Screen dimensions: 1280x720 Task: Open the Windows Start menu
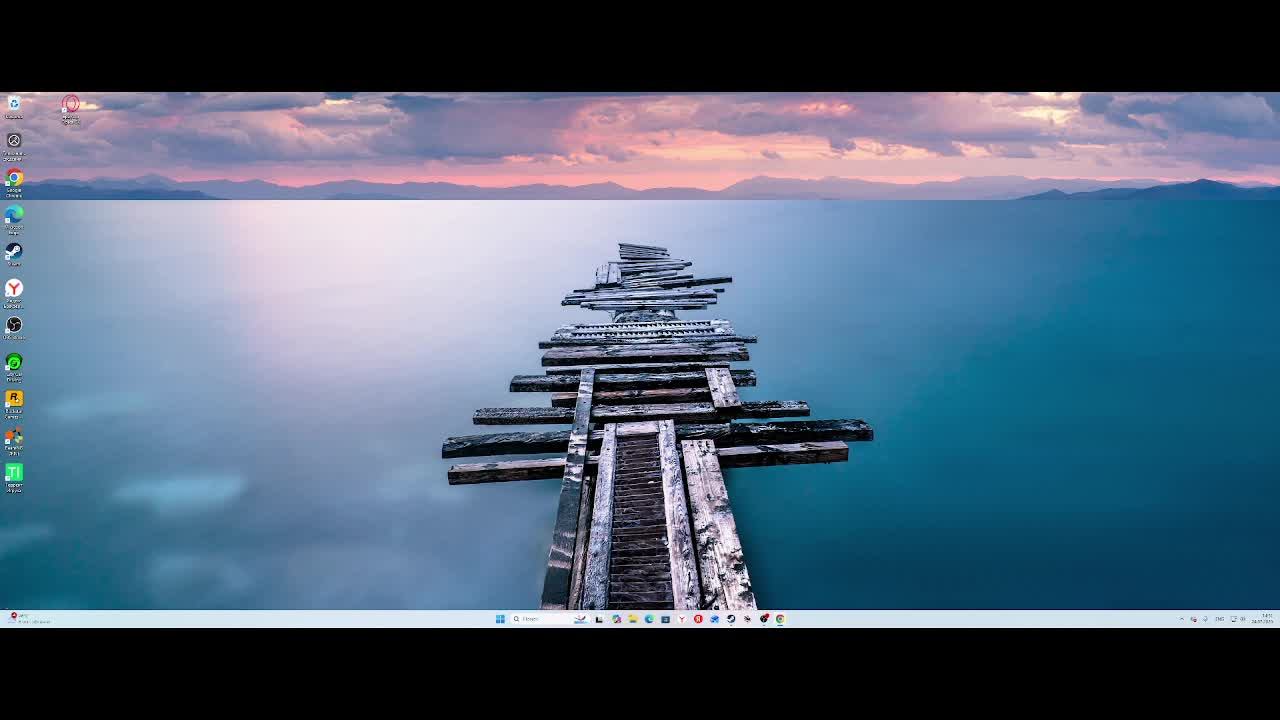tap(500, 619)
